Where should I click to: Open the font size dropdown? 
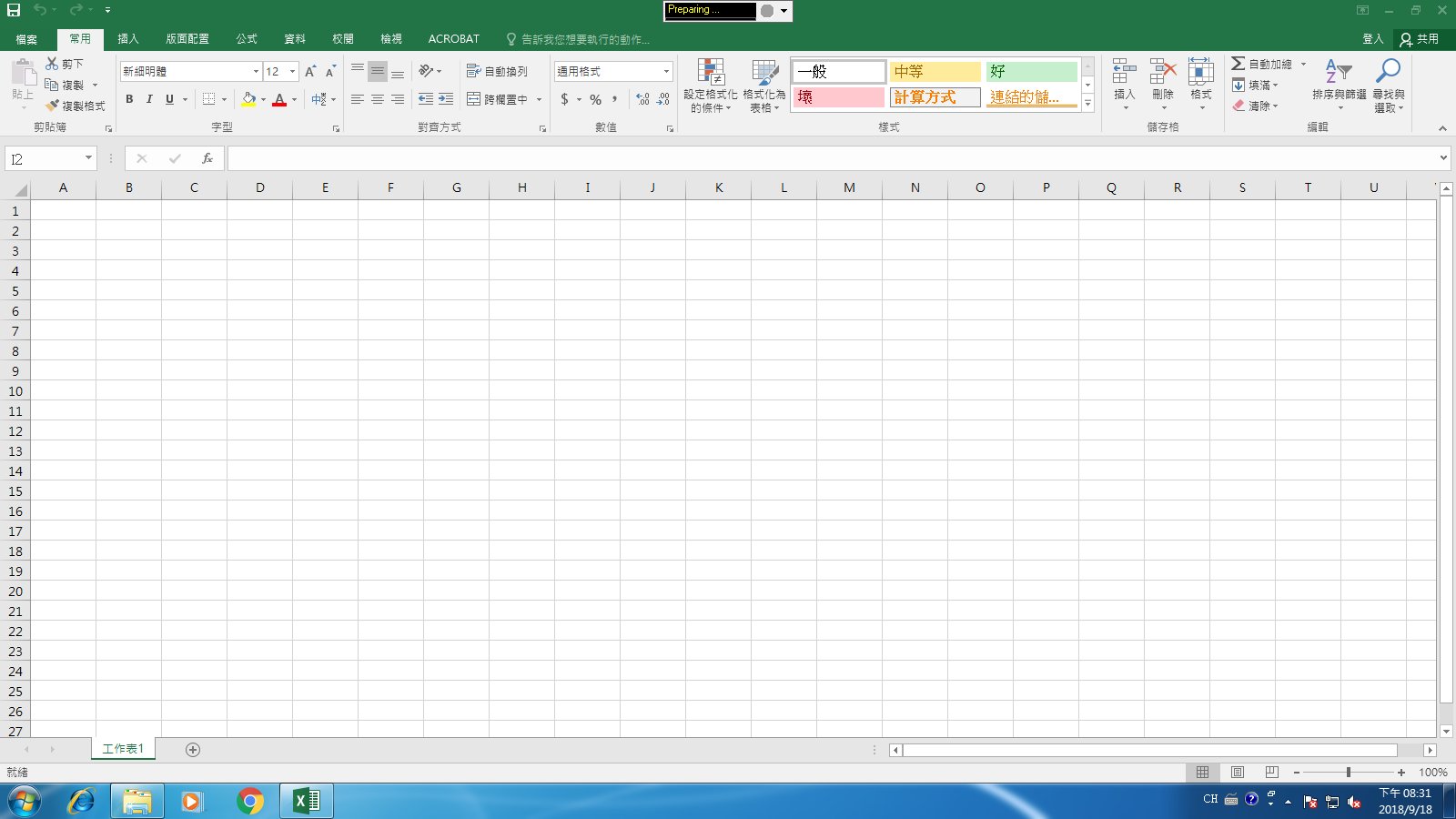pos(293,71)
